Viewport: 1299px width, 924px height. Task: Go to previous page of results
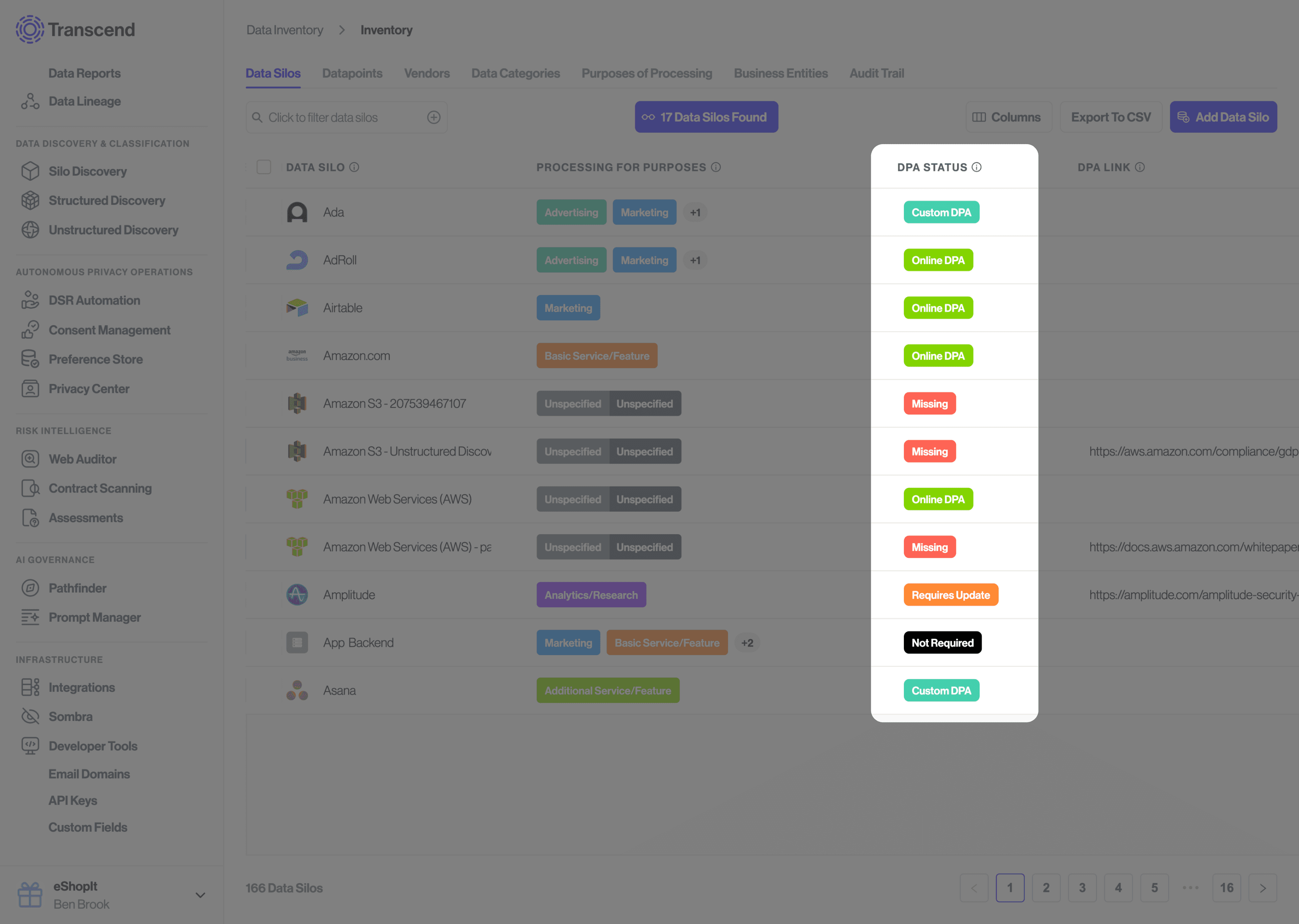(974, 888)
